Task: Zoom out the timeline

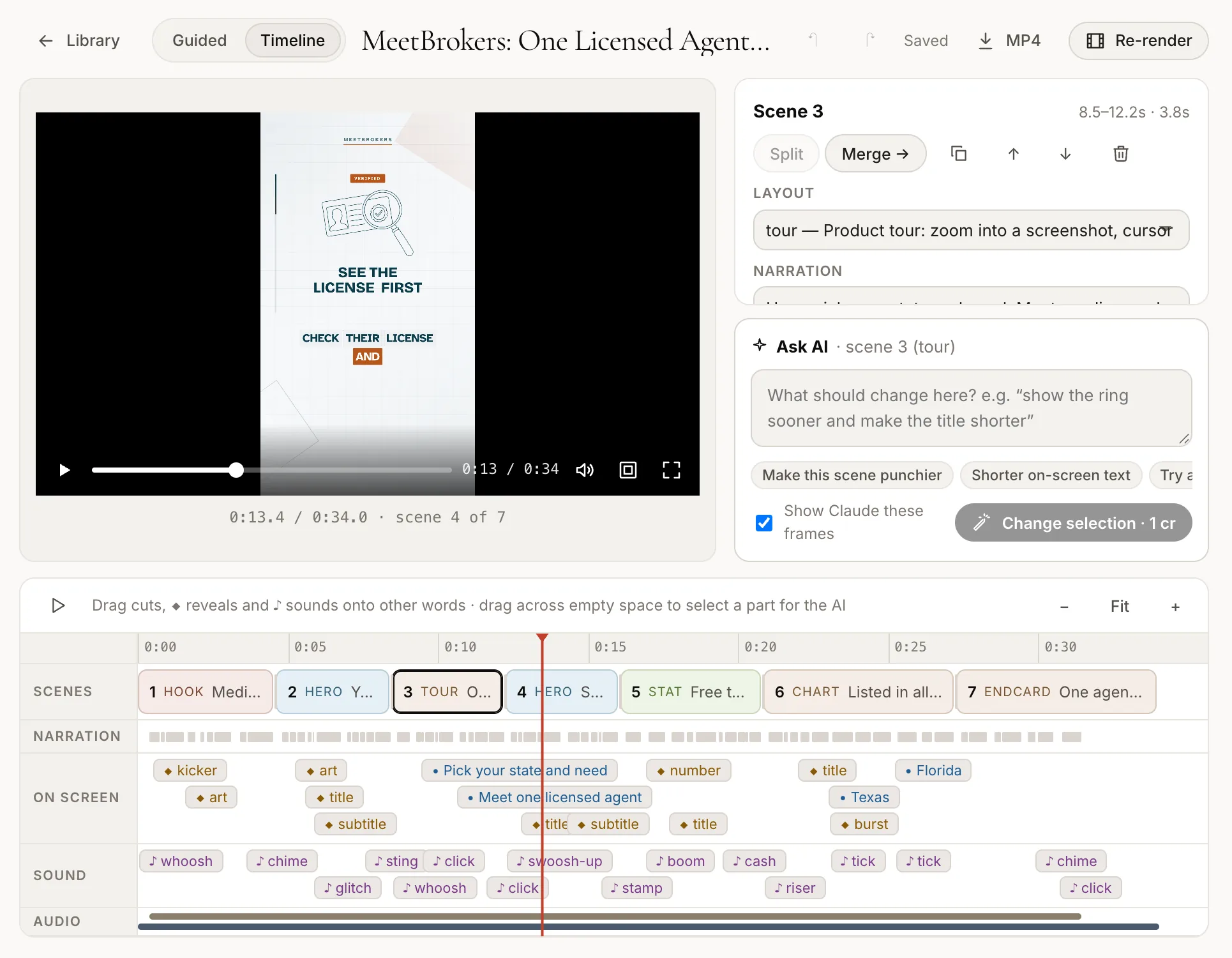Action: pos(1064,607)
